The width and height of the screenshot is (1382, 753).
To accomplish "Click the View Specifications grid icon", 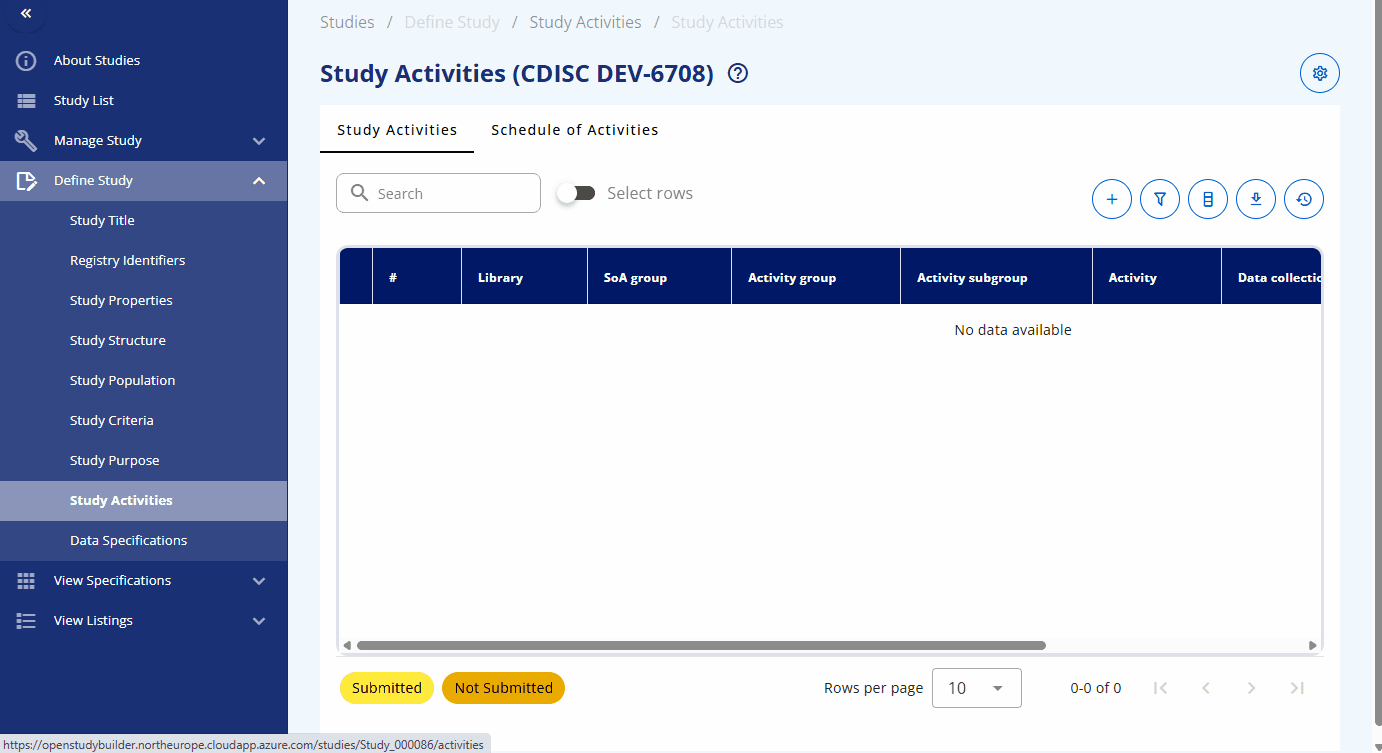I will click(26, 581).
